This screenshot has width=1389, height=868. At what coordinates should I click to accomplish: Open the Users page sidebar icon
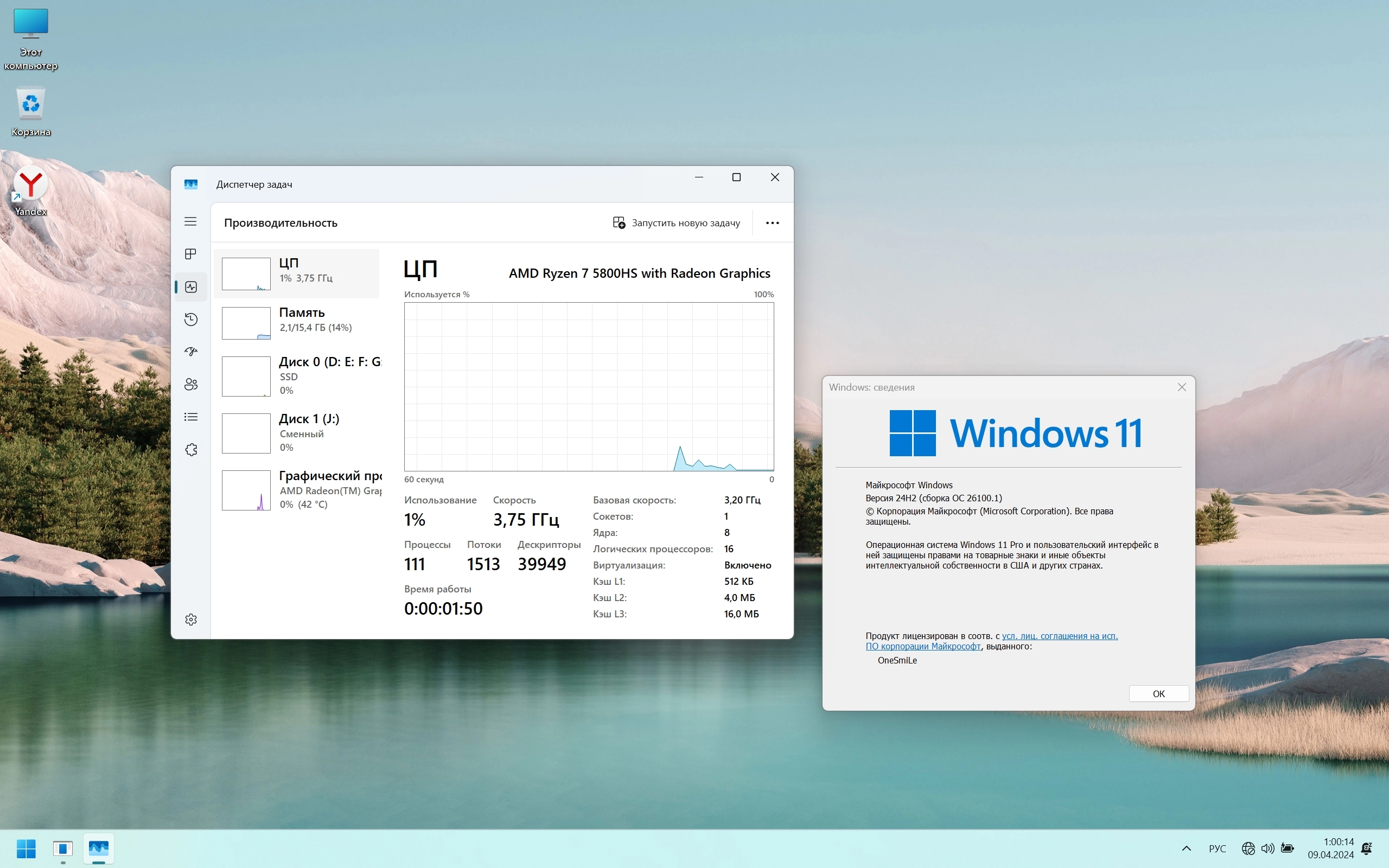[x=190, y=384]
